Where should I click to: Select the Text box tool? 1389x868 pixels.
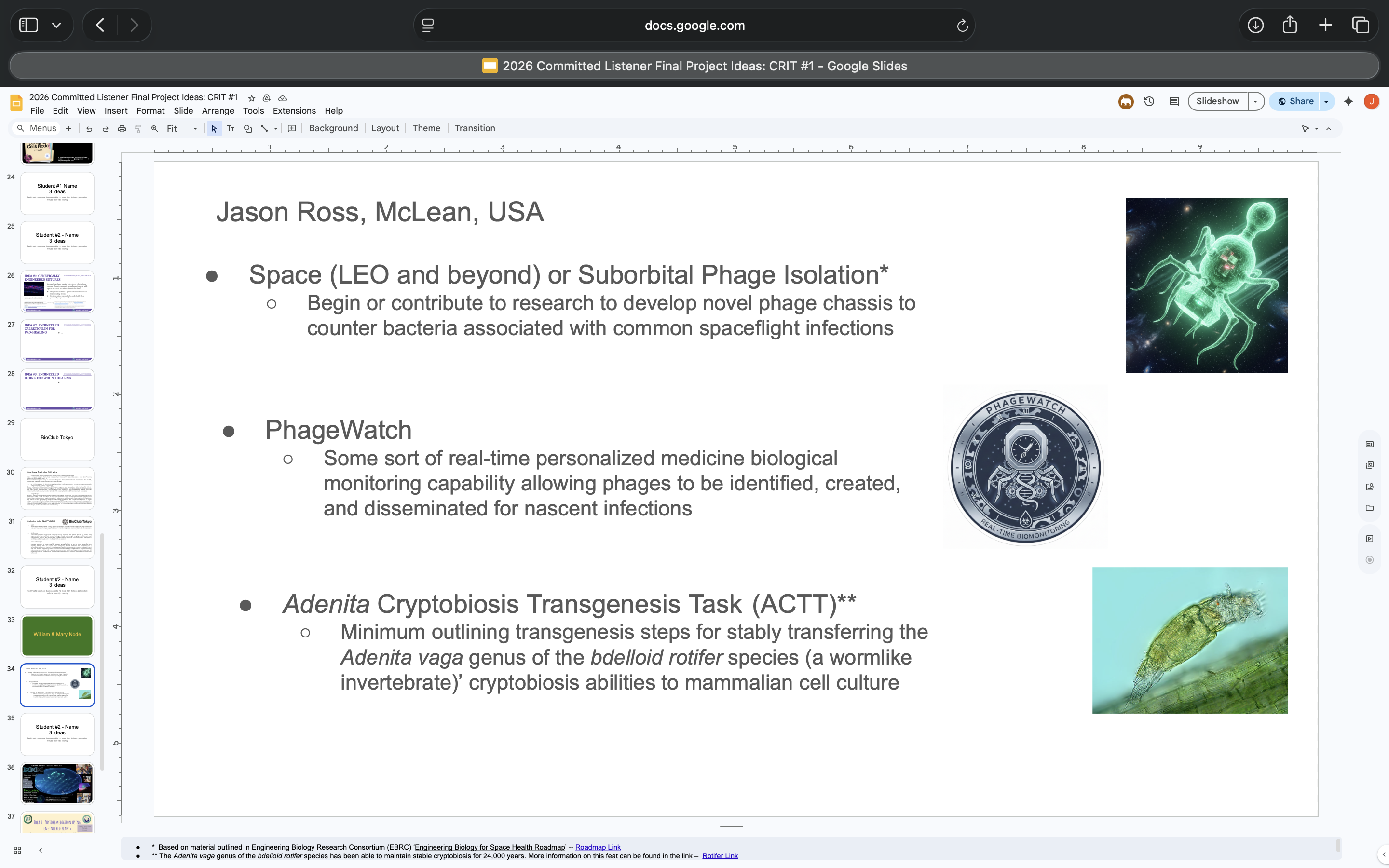[231, 129]
